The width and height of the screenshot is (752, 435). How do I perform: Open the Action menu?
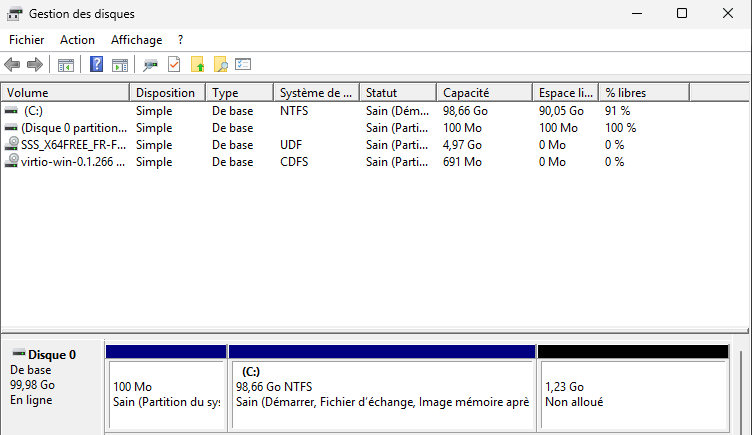tap(77, 40)
